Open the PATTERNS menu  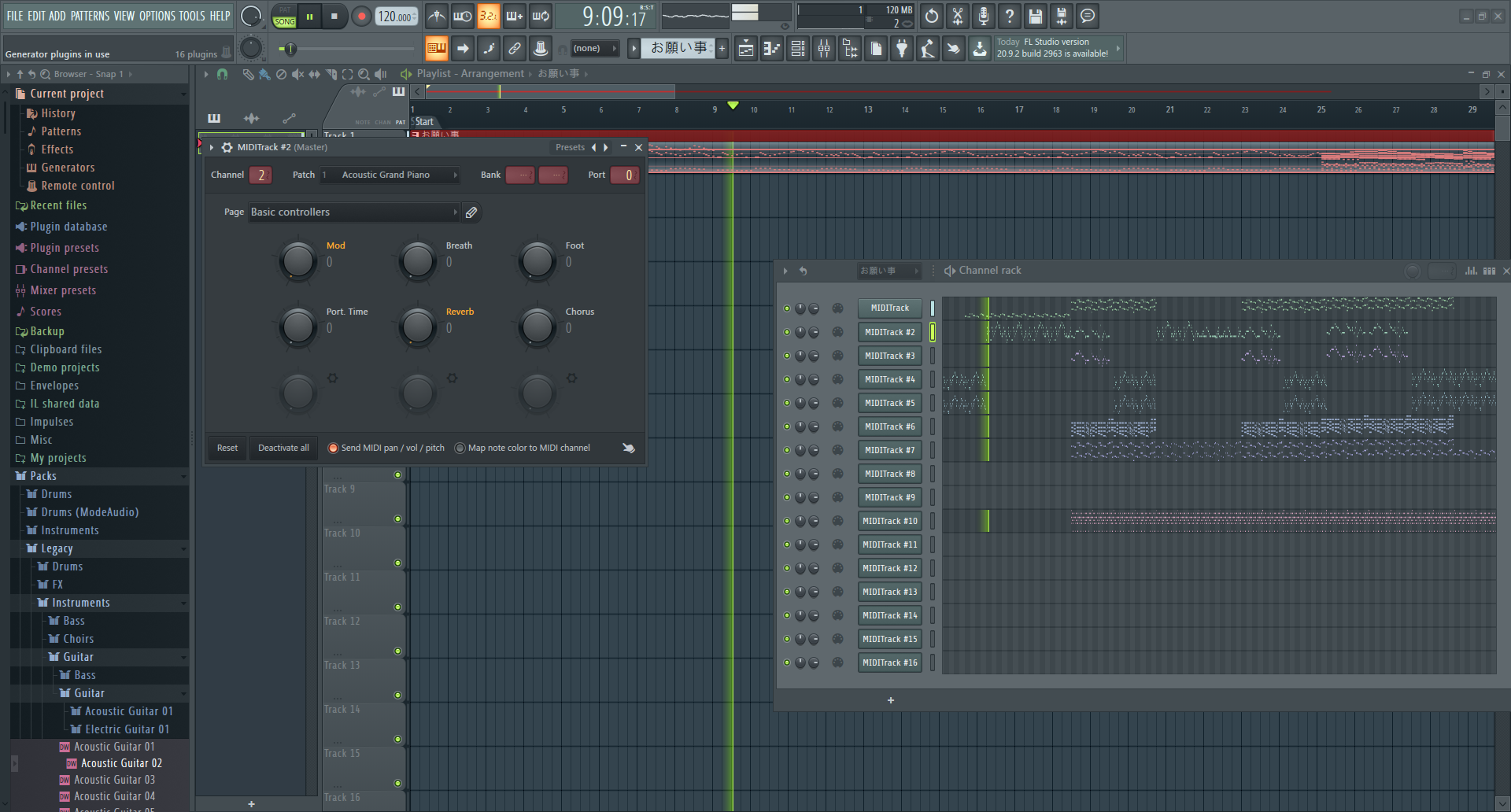click(x=90, y=16)
